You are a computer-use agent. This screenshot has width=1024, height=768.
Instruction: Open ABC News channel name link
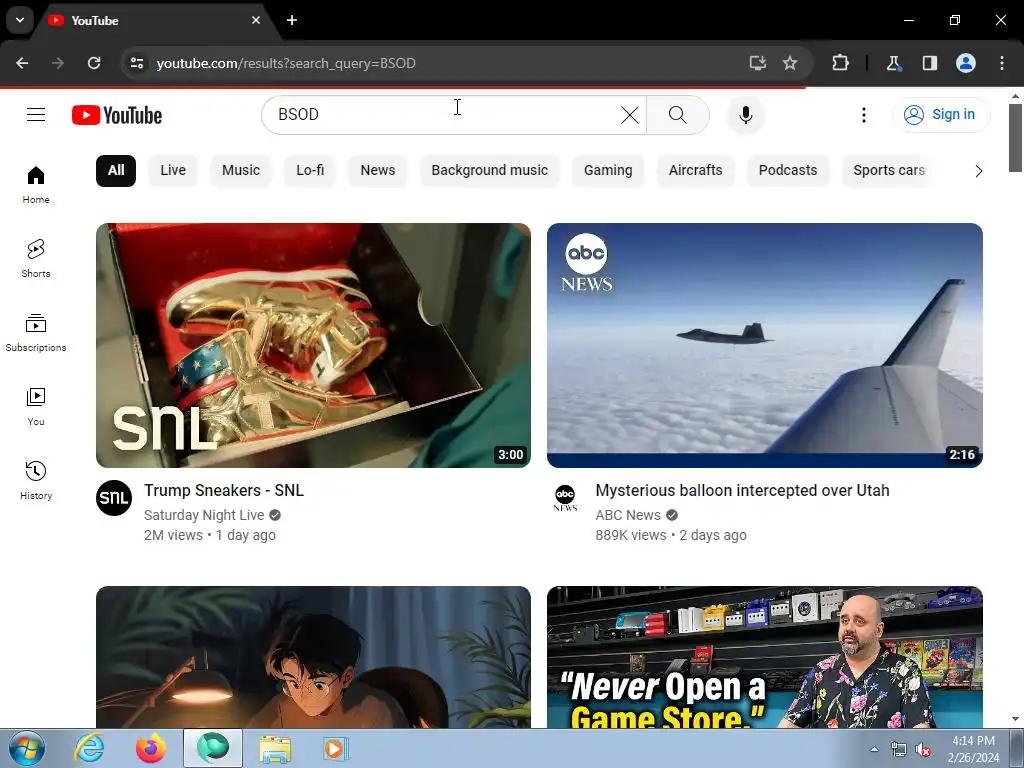point(628,515)
